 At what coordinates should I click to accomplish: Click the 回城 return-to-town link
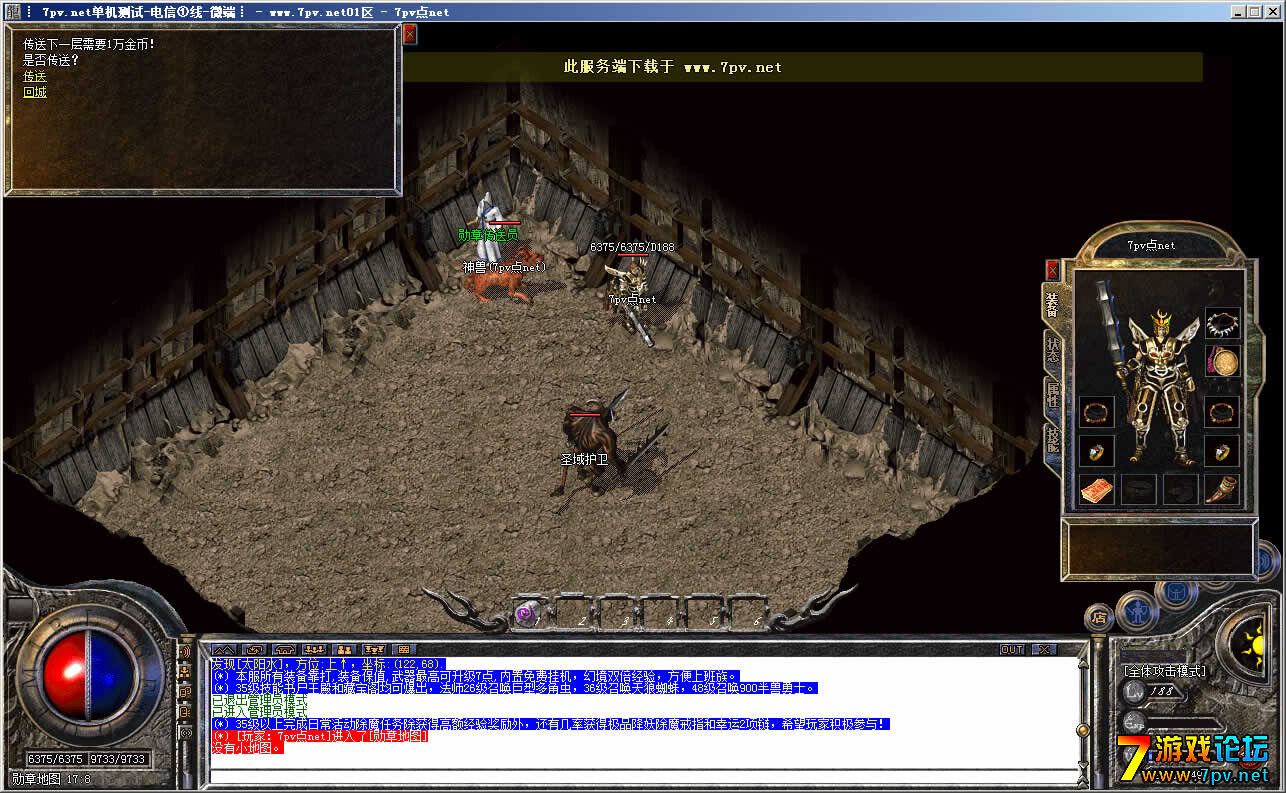[x=35, y=92]
